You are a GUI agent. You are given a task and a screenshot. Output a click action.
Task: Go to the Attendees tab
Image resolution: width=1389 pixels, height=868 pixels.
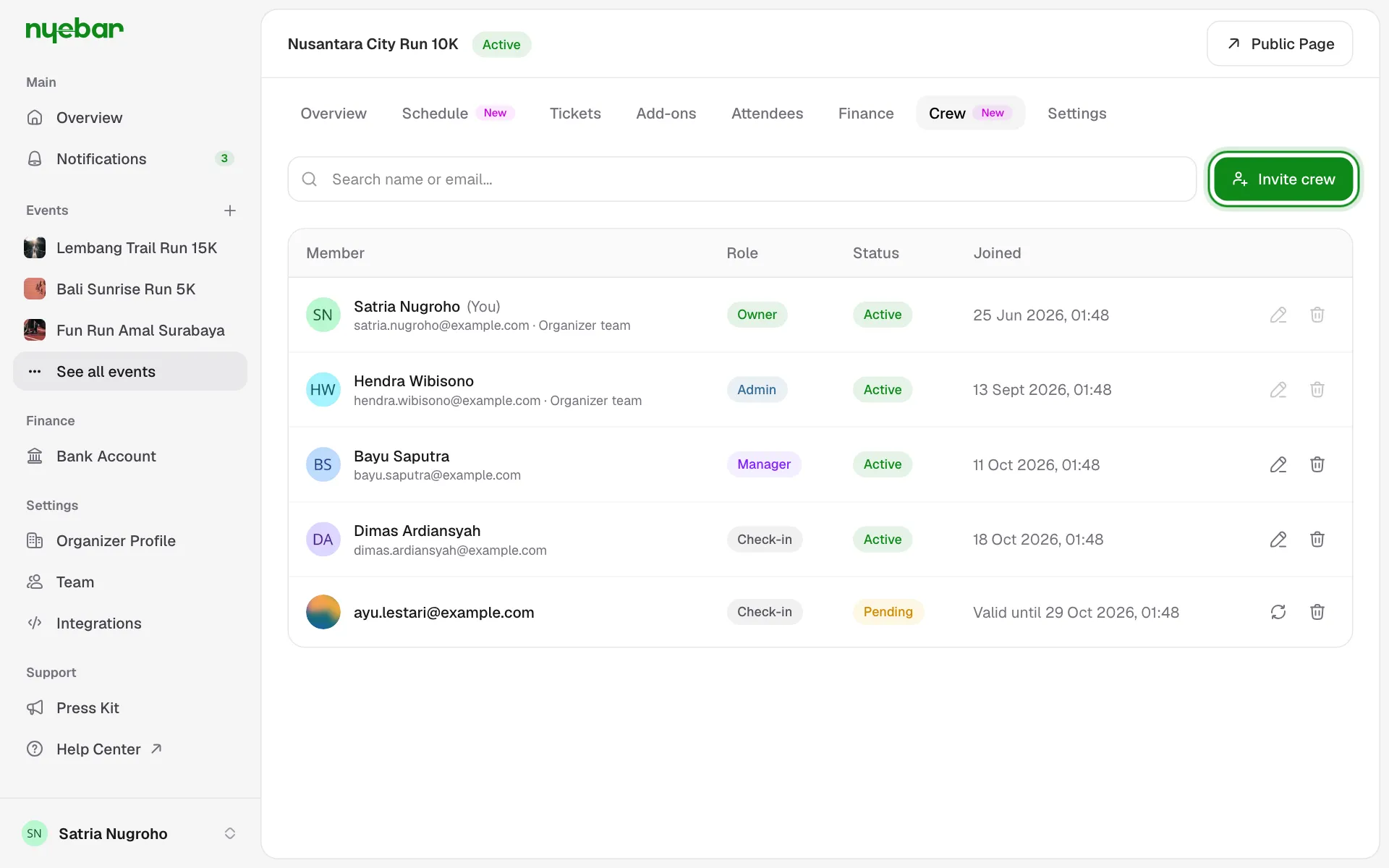(x=767, y=114)
